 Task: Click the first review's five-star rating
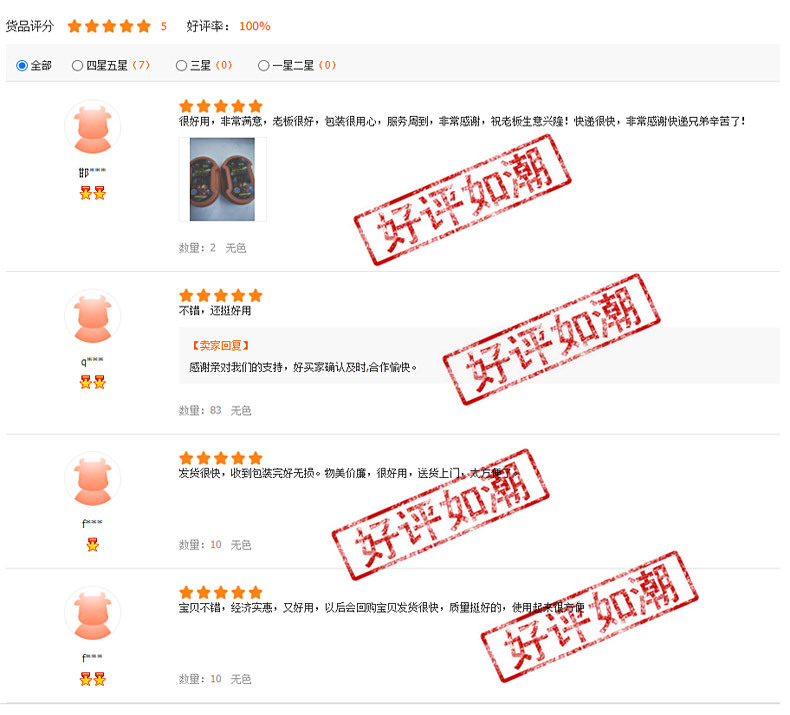(221, 106)
